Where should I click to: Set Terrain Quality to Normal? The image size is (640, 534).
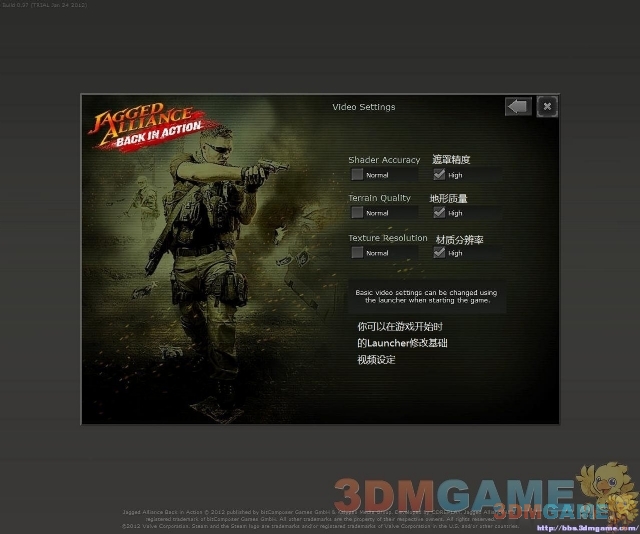357,213
